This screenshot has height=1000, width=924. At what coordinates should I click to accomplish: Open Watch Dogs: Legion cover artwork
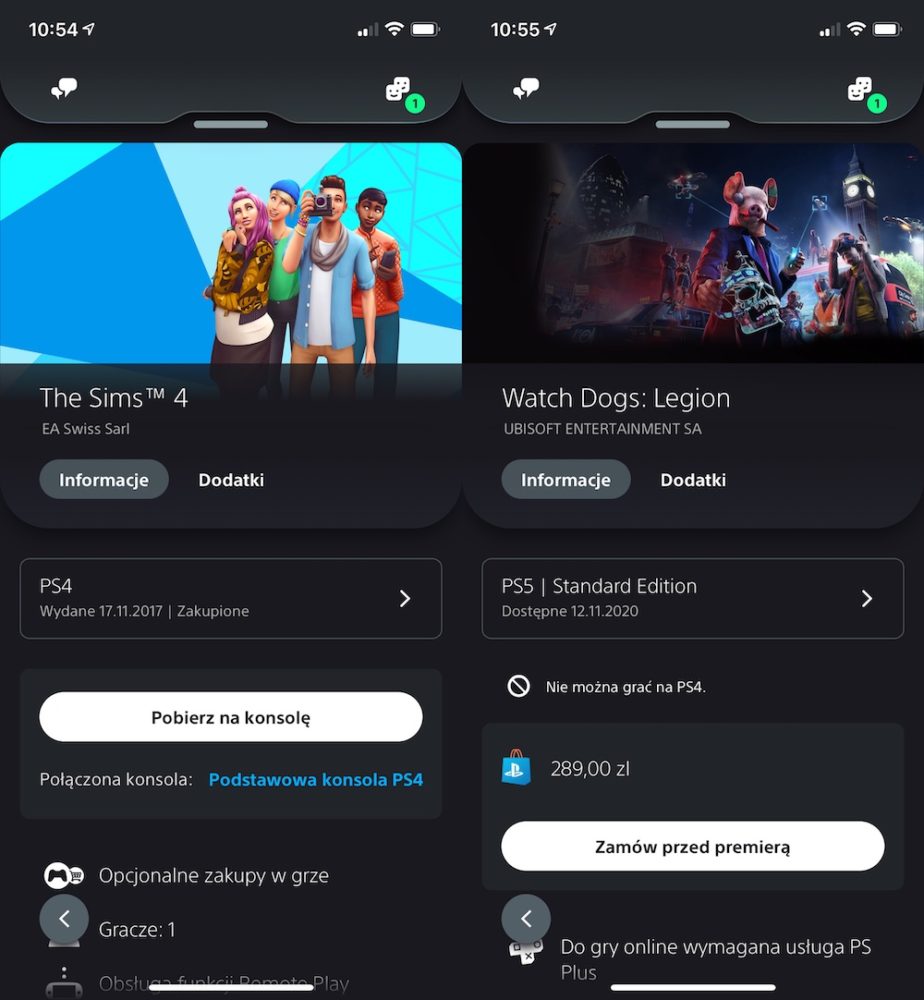coord(693,253)
